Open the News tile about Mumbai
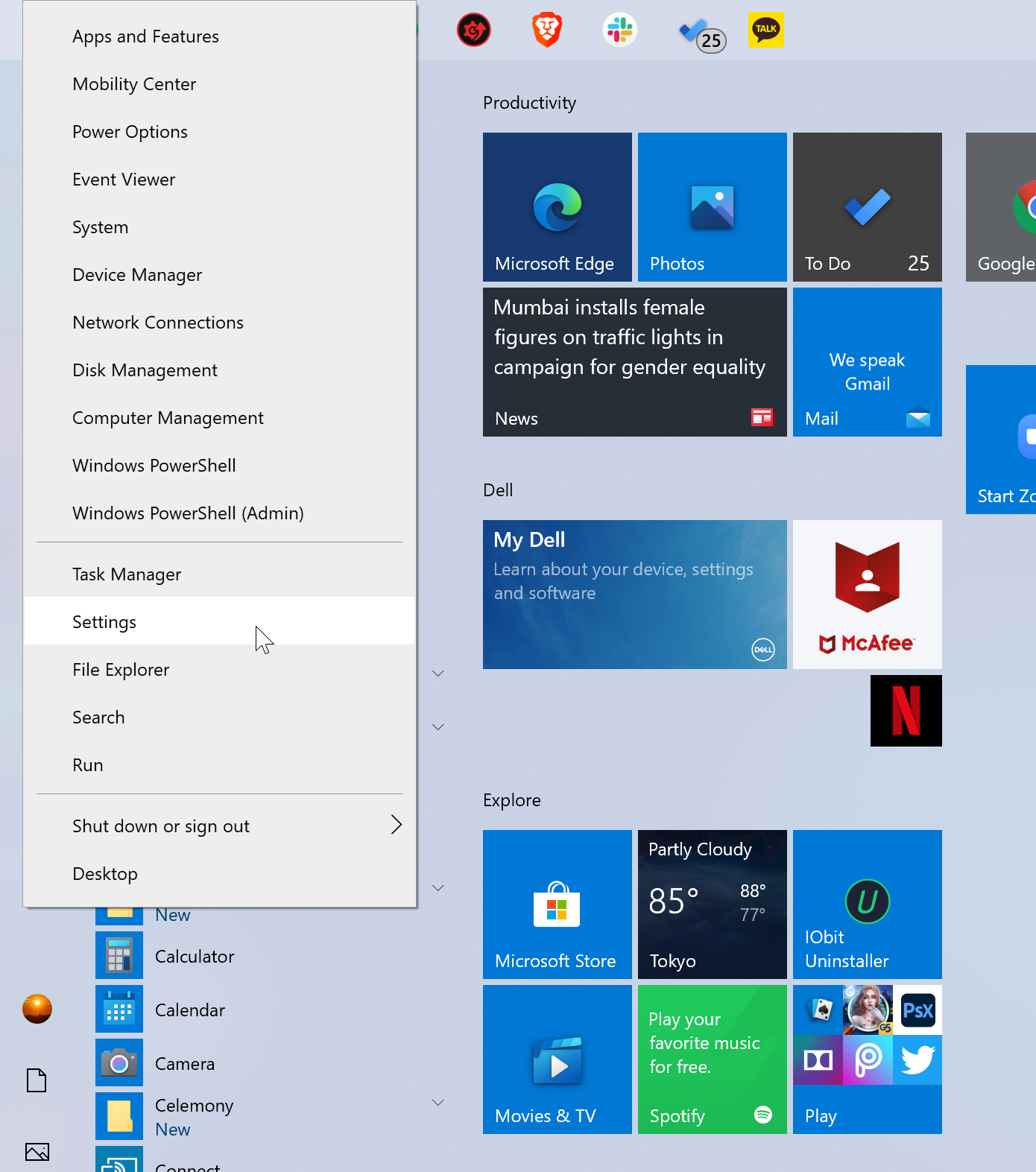Viewport: 1036px width, 1172px height. 635,362
